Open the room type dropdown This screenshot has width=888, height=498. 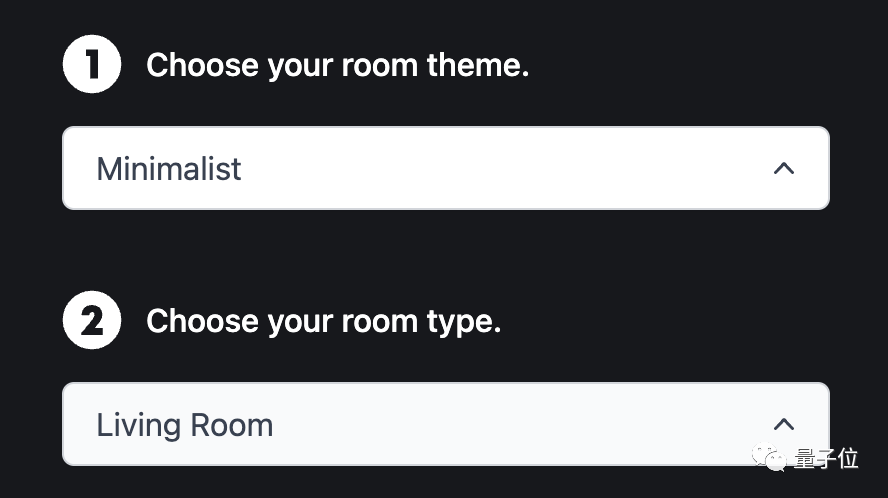[446, 424]
